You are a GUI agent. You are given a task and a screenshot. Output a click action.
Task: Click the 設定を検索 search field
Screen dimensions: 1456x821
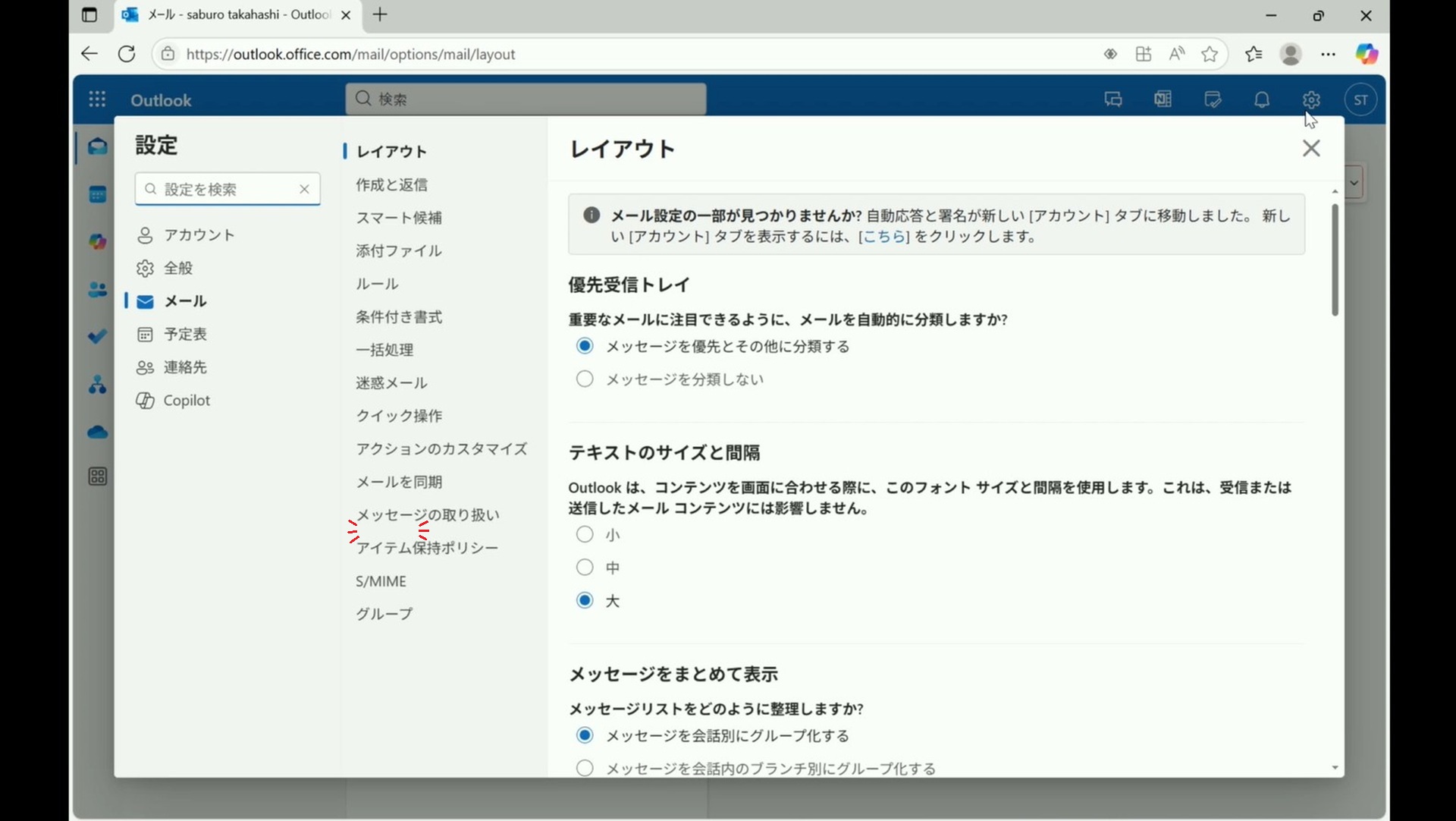227,189
